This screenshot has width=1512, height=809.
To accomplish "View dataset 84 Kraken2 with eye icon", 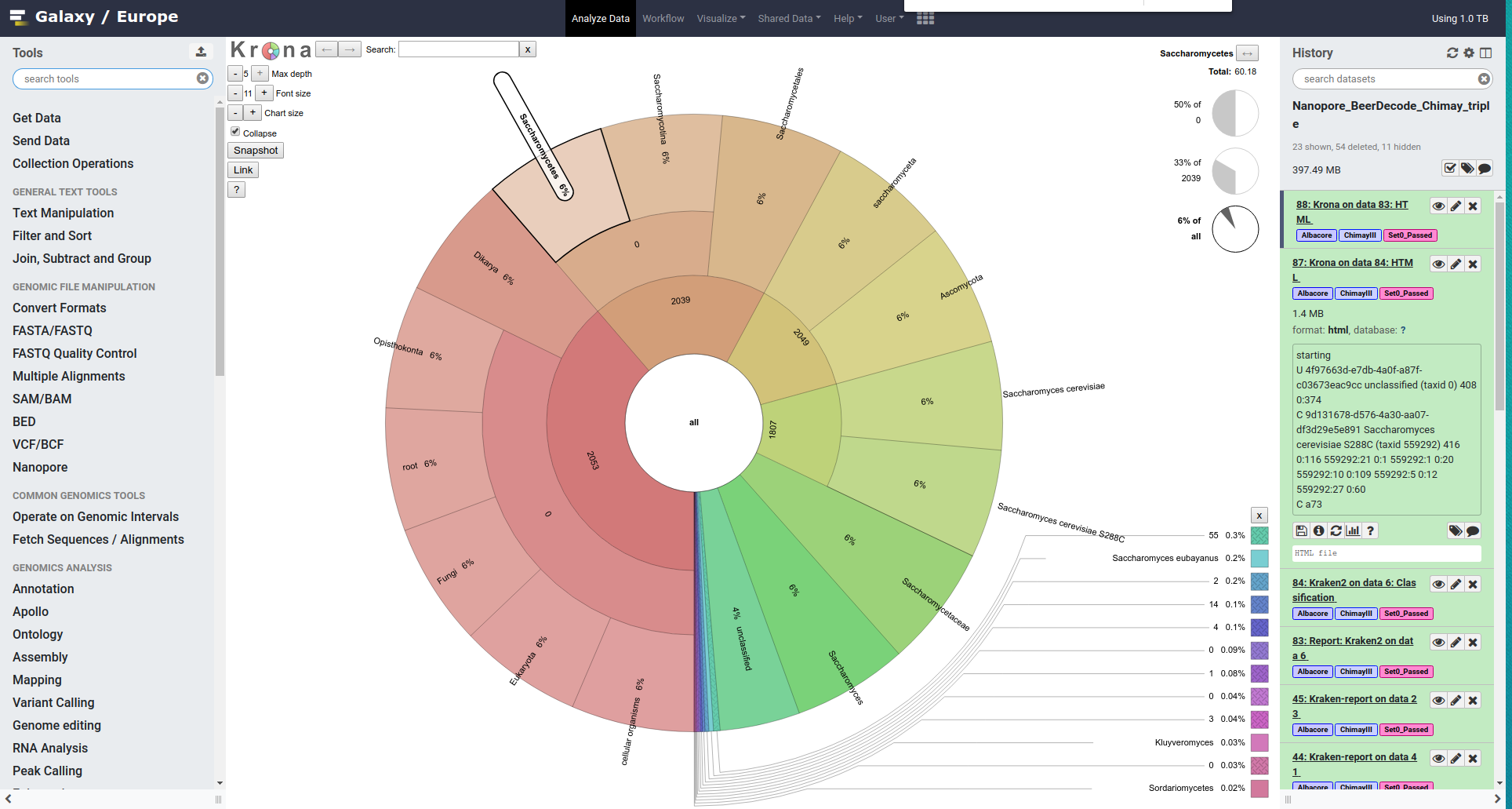I will [x=1438, y=585].
